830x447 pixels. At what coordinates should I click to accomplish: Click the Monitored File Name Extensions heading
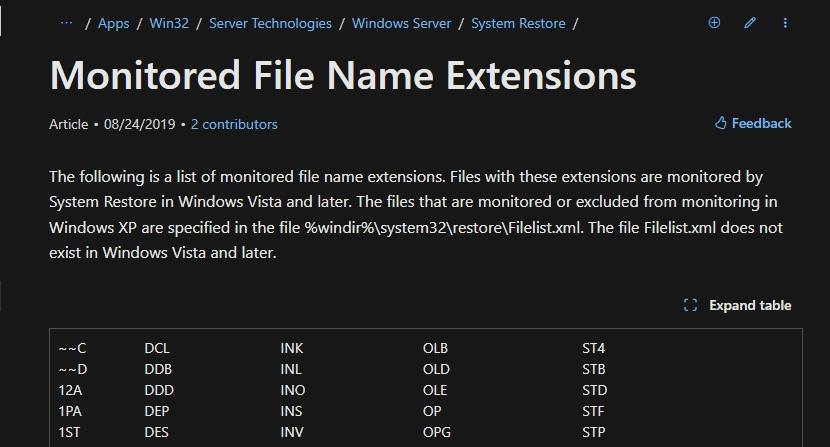pyautogui.click(x=342, y=75)
